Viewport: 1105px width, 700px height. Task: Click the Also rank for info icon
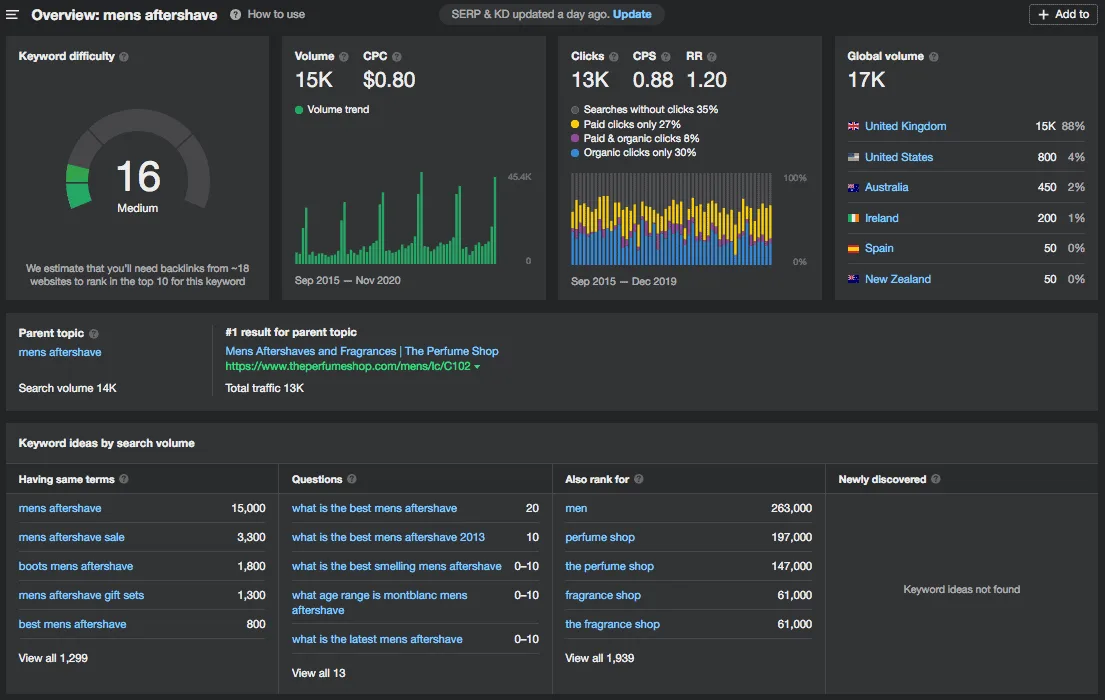coord(638,479)
